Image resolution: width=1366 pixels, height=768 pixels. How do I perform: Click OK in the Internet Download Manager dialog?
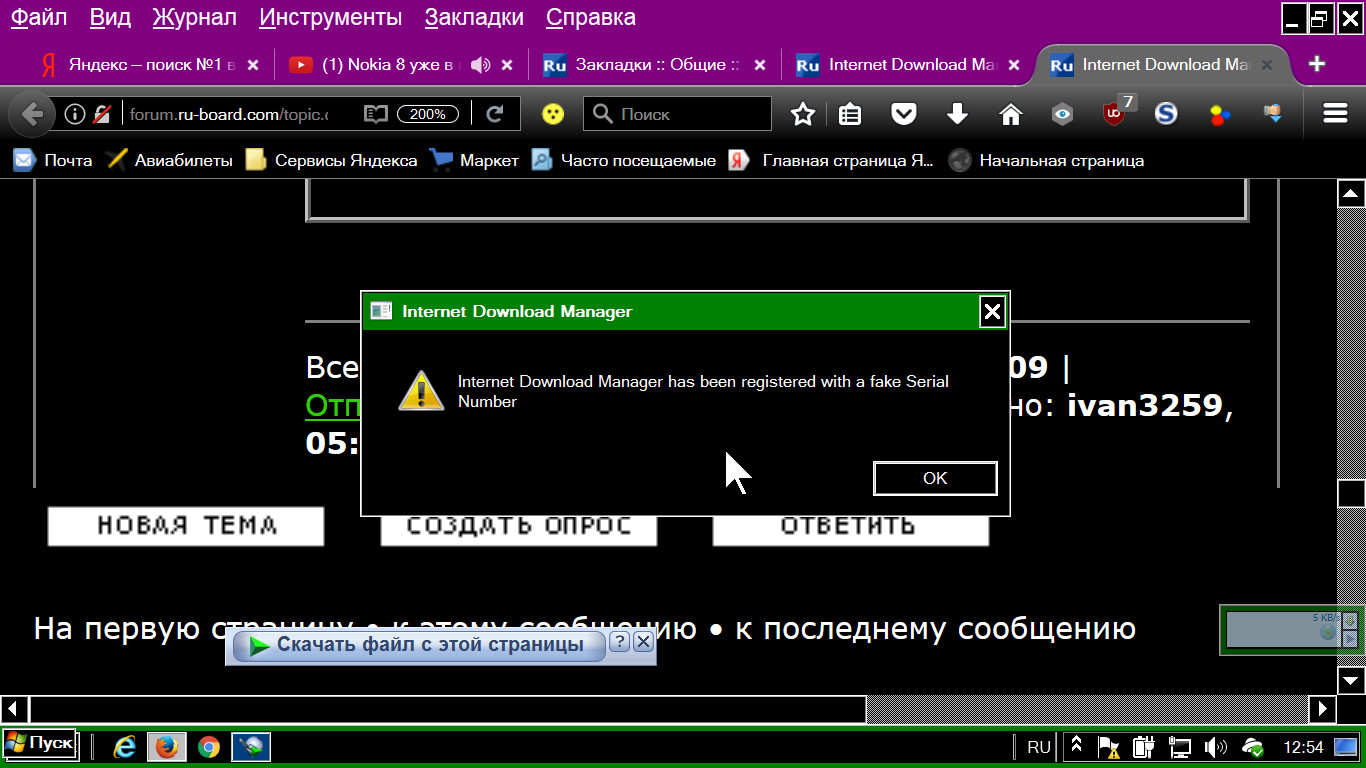click(x=935, y=478)
